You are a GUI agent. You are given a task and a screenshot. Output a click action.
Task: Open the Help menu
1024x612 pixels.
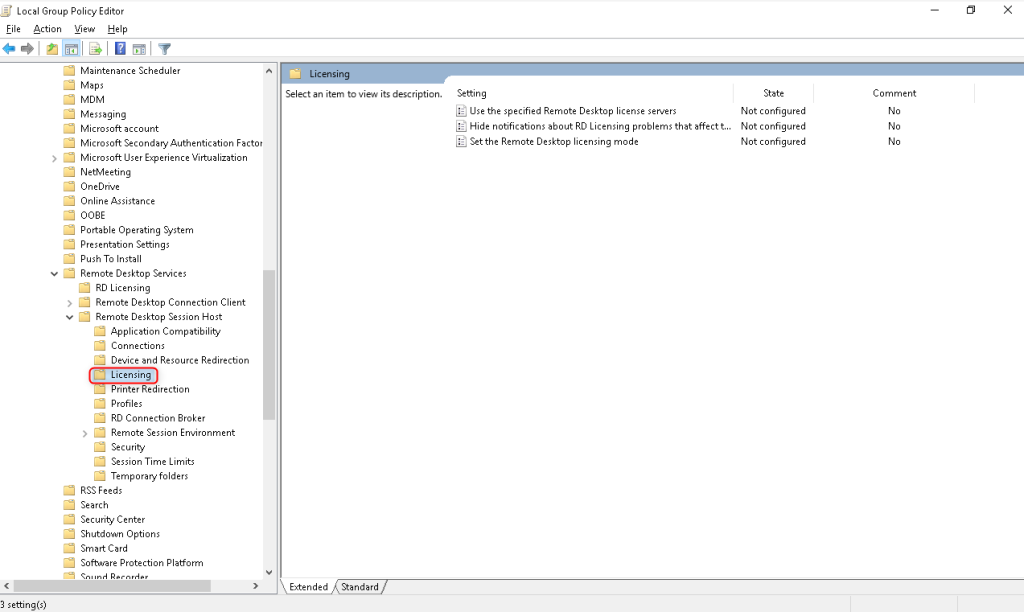pyautogui.click(x=118, y=29)
